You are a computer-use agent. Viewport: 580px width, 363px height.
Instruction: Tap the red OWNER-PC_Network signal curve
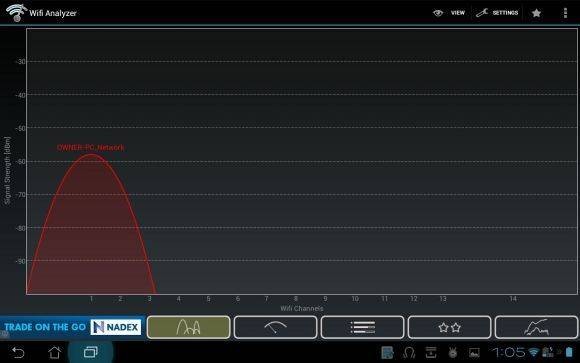pos(91,224)
